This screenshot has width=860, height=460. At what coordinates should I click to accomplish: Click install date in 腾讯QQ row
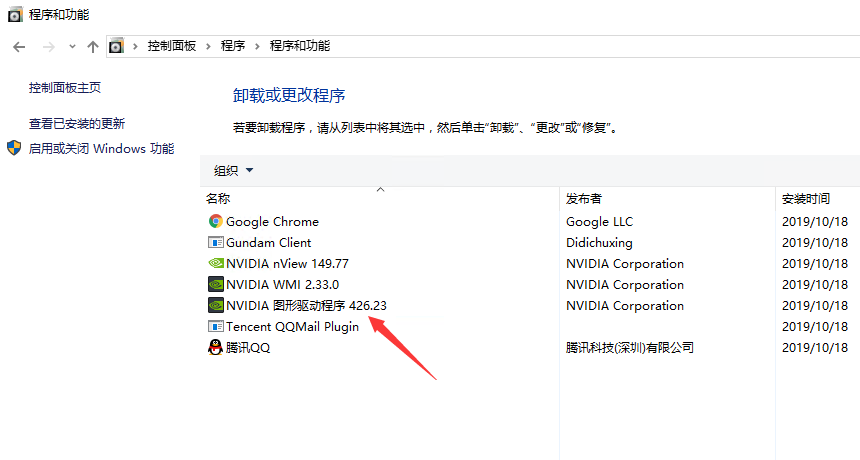click(x=815, y=348)
